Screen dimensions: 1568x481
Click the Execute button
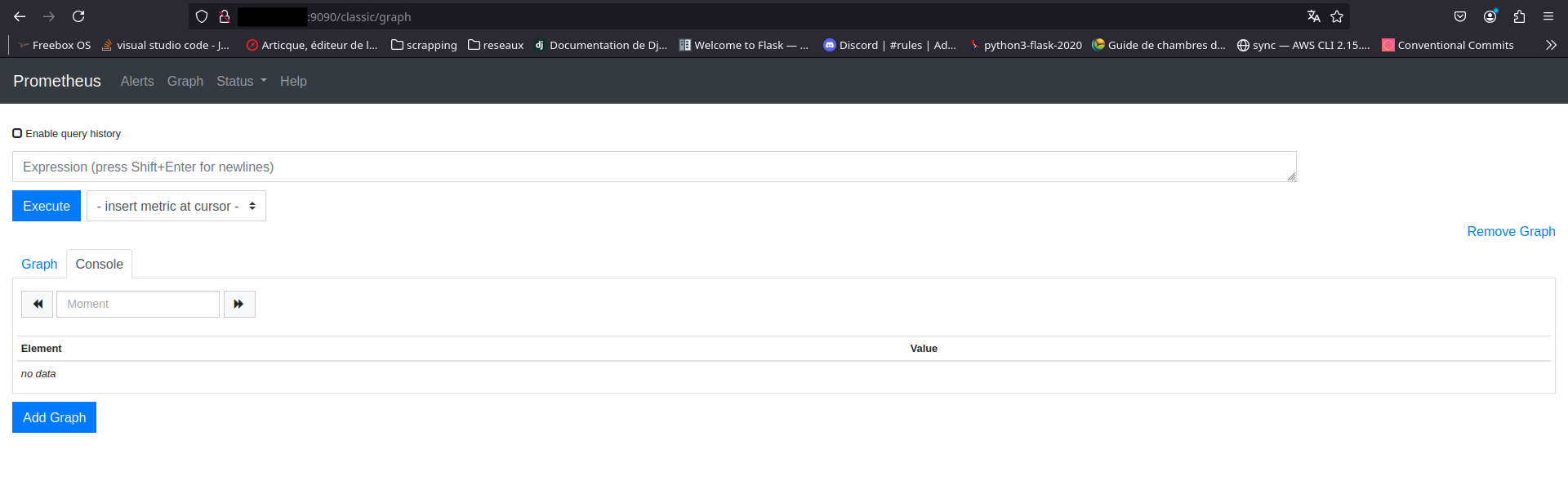pos(47,206)
